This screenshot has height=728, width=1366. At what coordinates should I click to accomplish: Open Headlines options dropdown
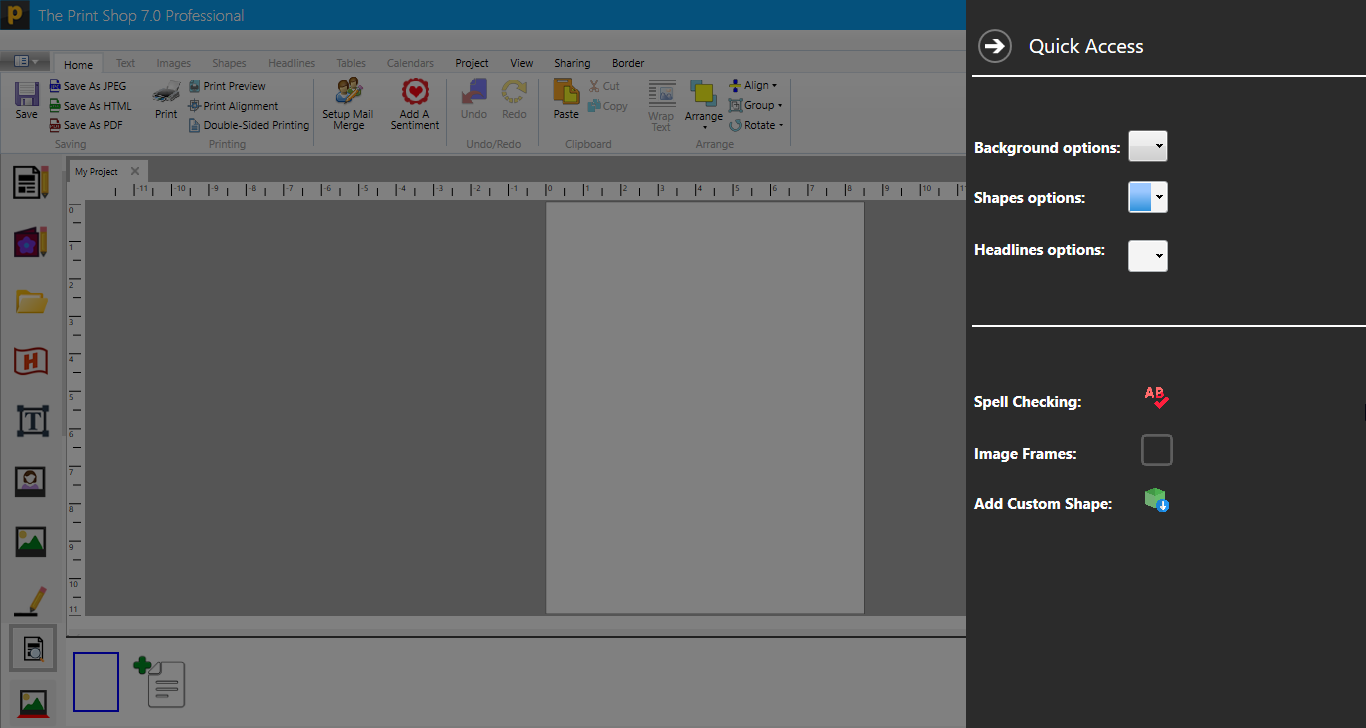1148,256
